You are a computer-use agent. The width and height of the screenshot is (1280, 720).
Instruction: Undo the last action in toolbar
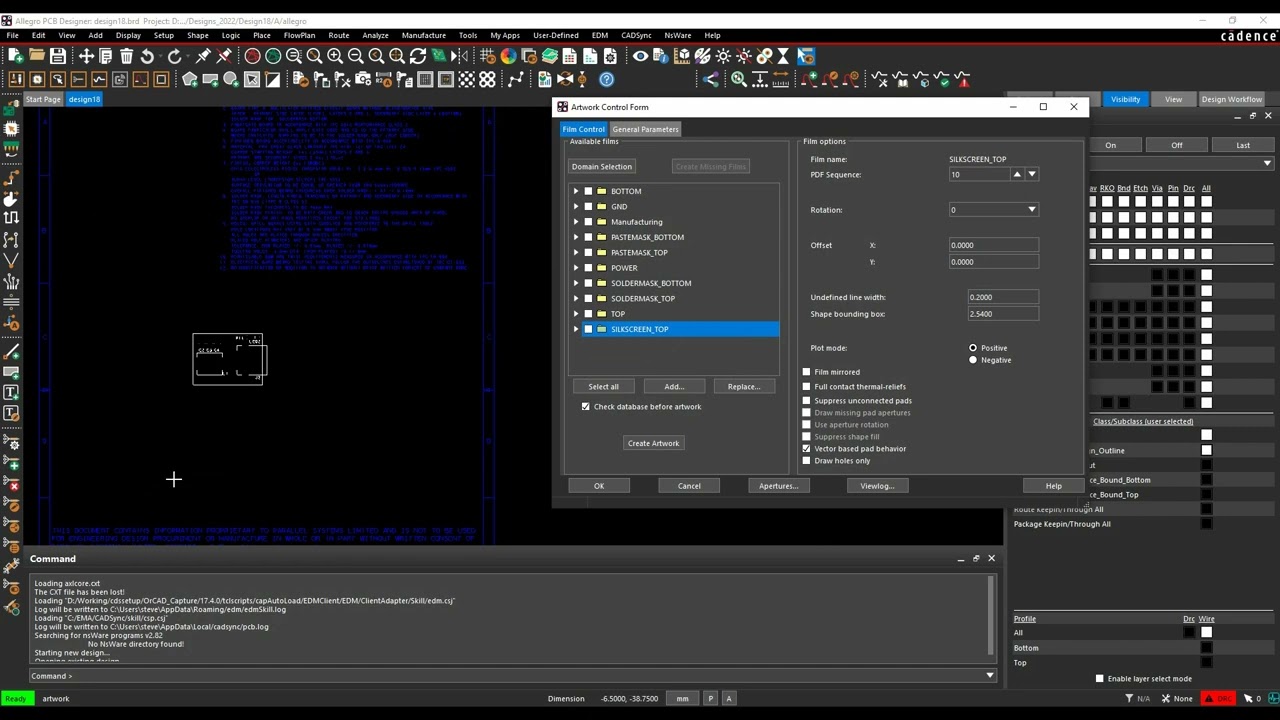coord(147,56)
